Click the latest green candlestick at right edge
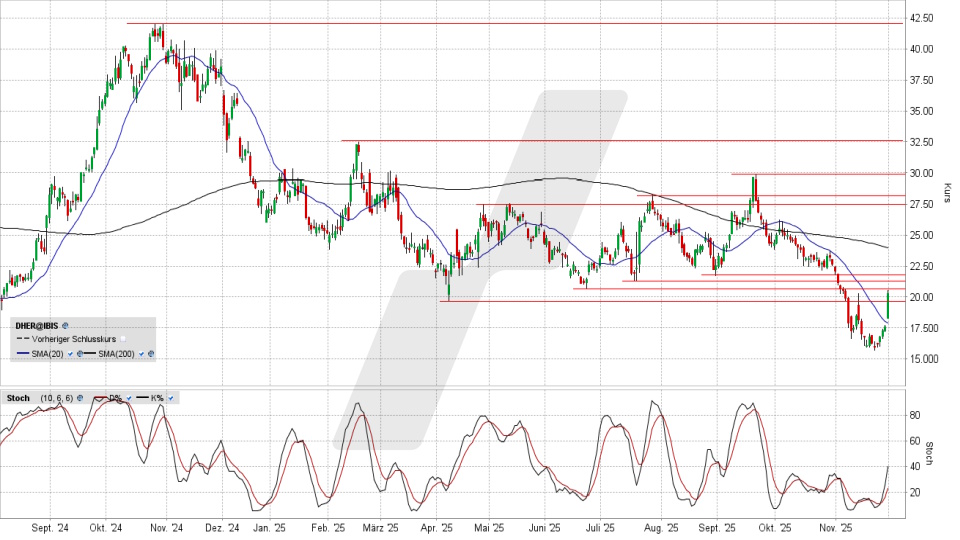Viewport: 960px width, 540px height. click(x=888, y=303)
